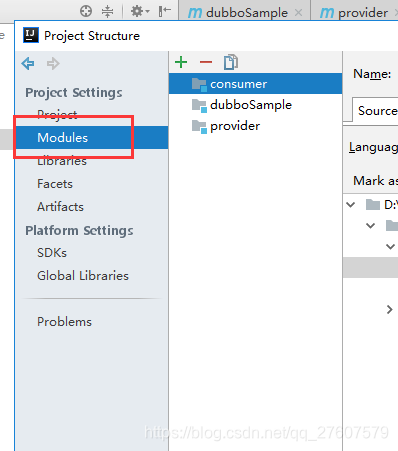
Task: Expand the collapsed right-arrow tree node
Action: 389,310
